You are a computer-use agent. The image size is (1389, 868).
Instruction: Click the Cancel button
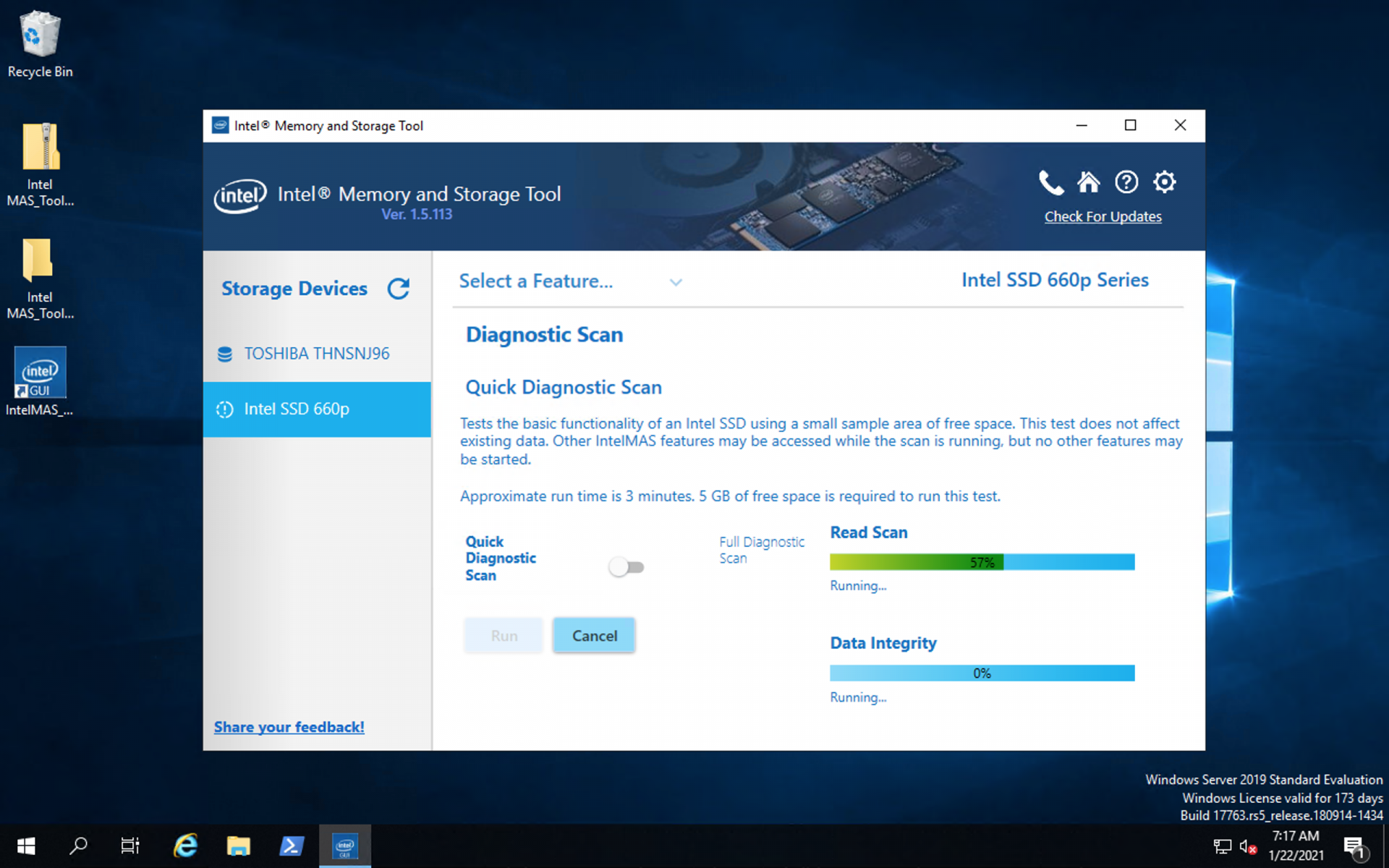[594, 635]
